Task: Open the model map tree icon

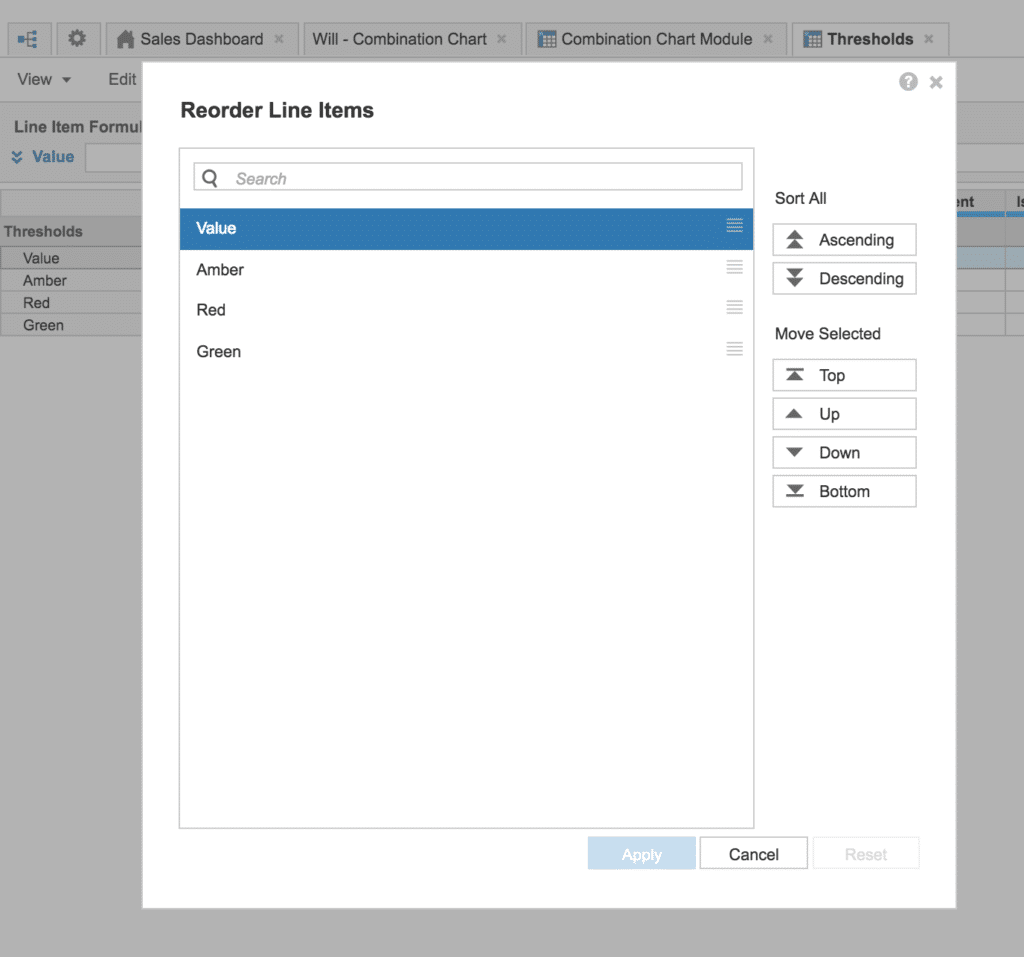Action: 27,39
